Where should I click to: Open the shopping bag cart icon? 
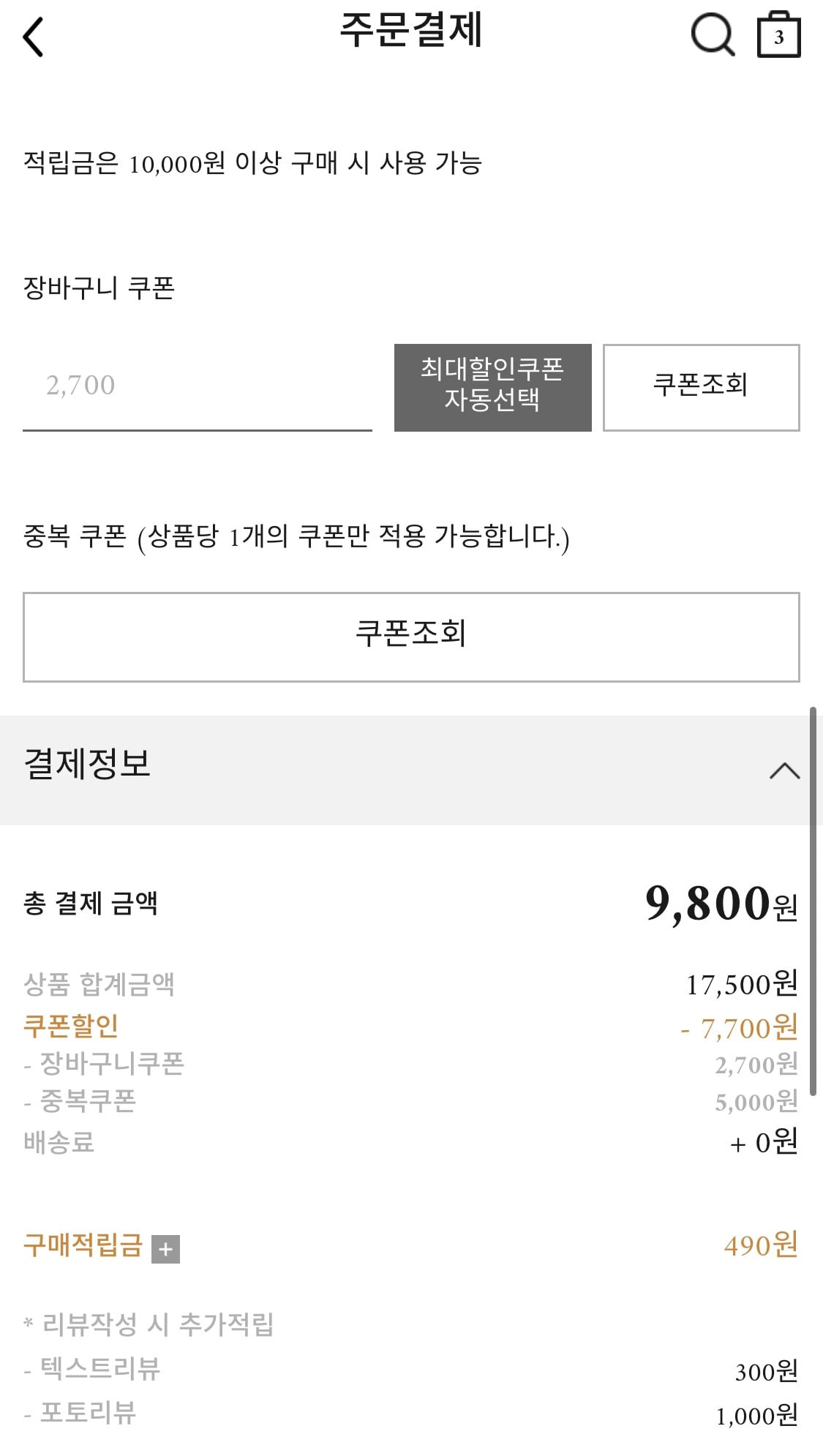pos(778,35)
